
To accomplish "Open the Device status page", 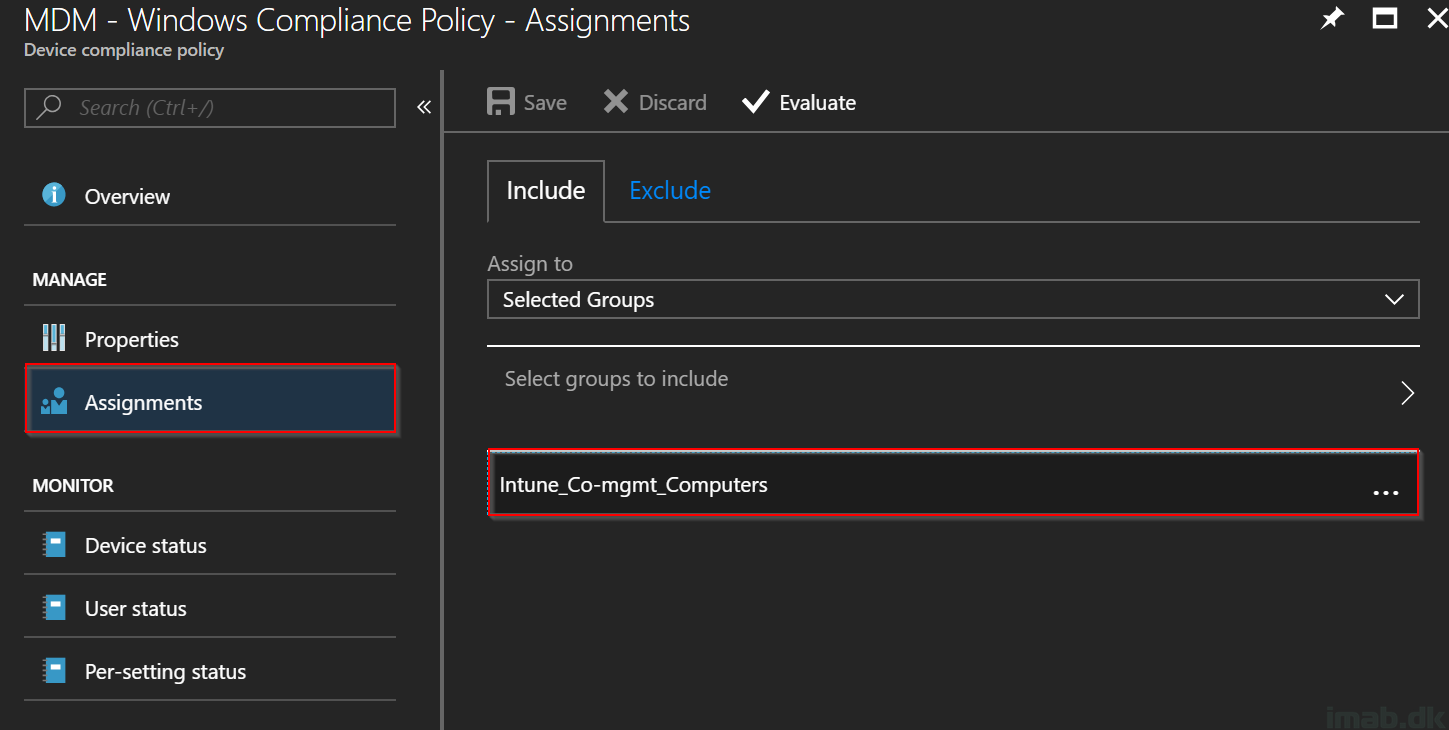I will click(210, 545).
